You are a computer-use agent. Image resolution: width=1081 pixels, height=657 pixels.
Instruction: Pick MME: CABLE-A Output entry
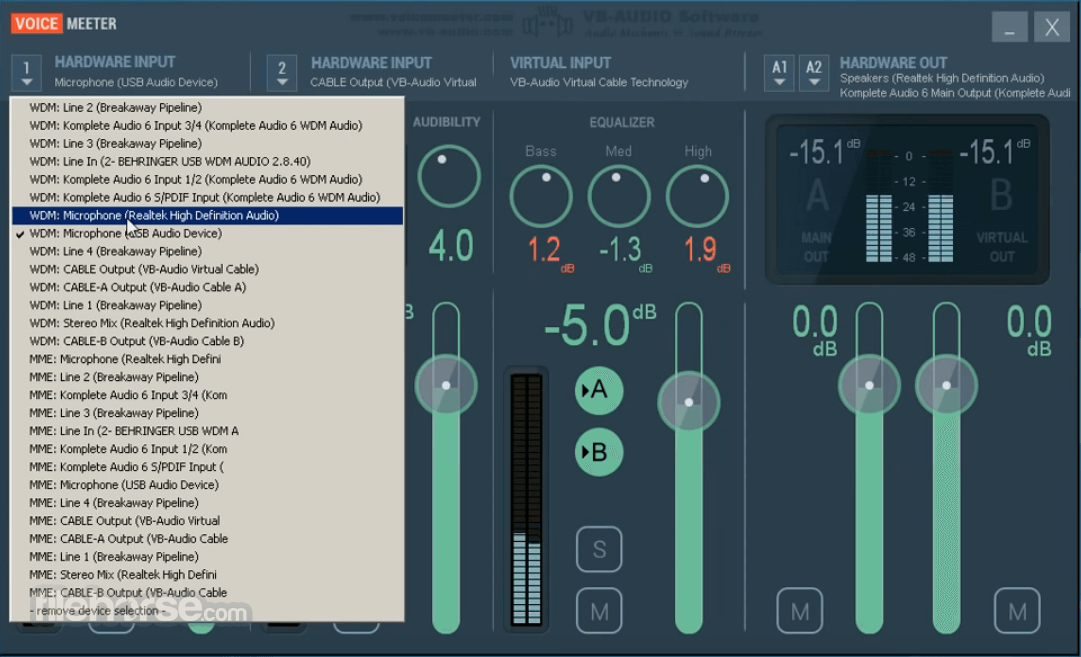208,538
